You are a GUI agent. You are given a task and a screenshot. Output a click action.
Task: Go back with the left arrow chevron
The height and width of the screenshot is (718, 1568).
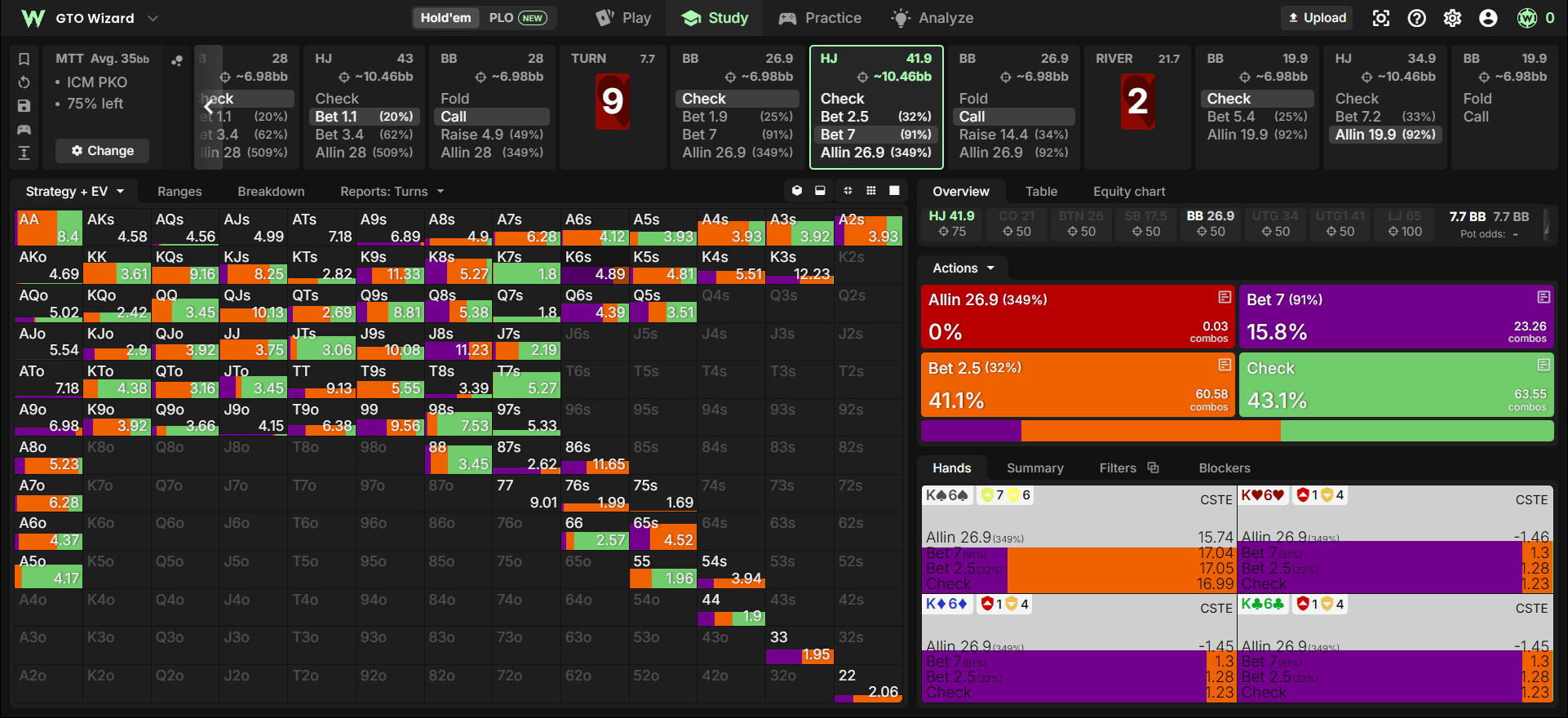tap(209, 106)
